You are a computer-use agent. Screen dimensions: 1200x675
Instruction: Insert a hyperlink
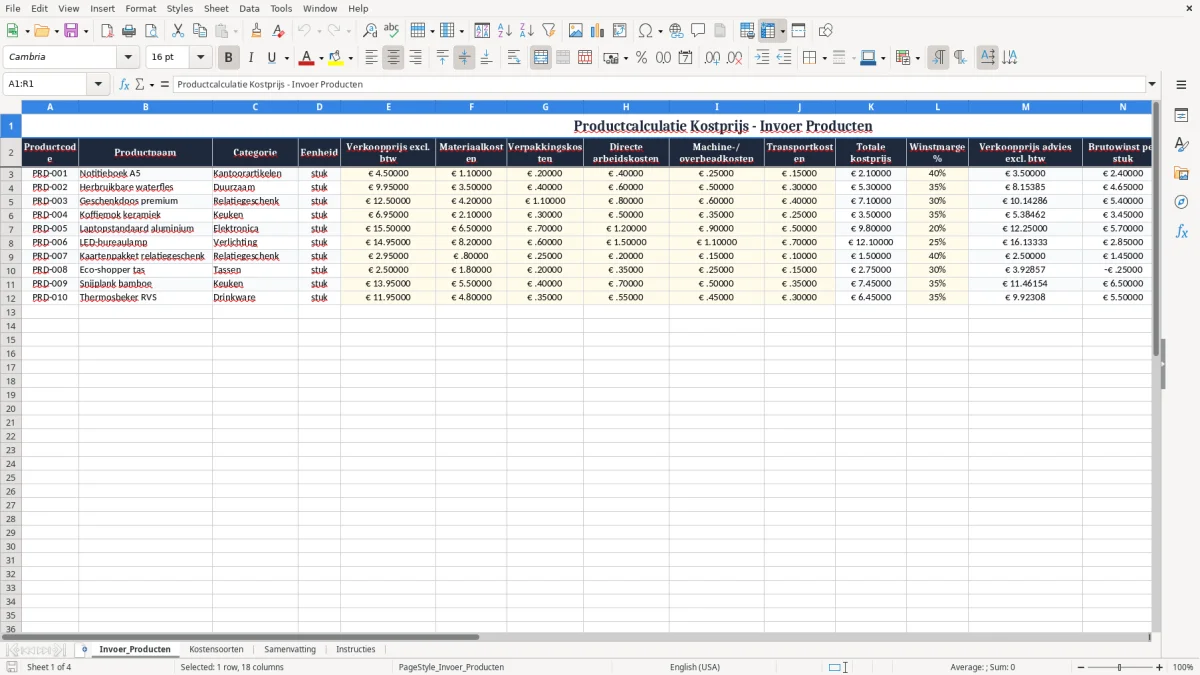pos(677,31)
